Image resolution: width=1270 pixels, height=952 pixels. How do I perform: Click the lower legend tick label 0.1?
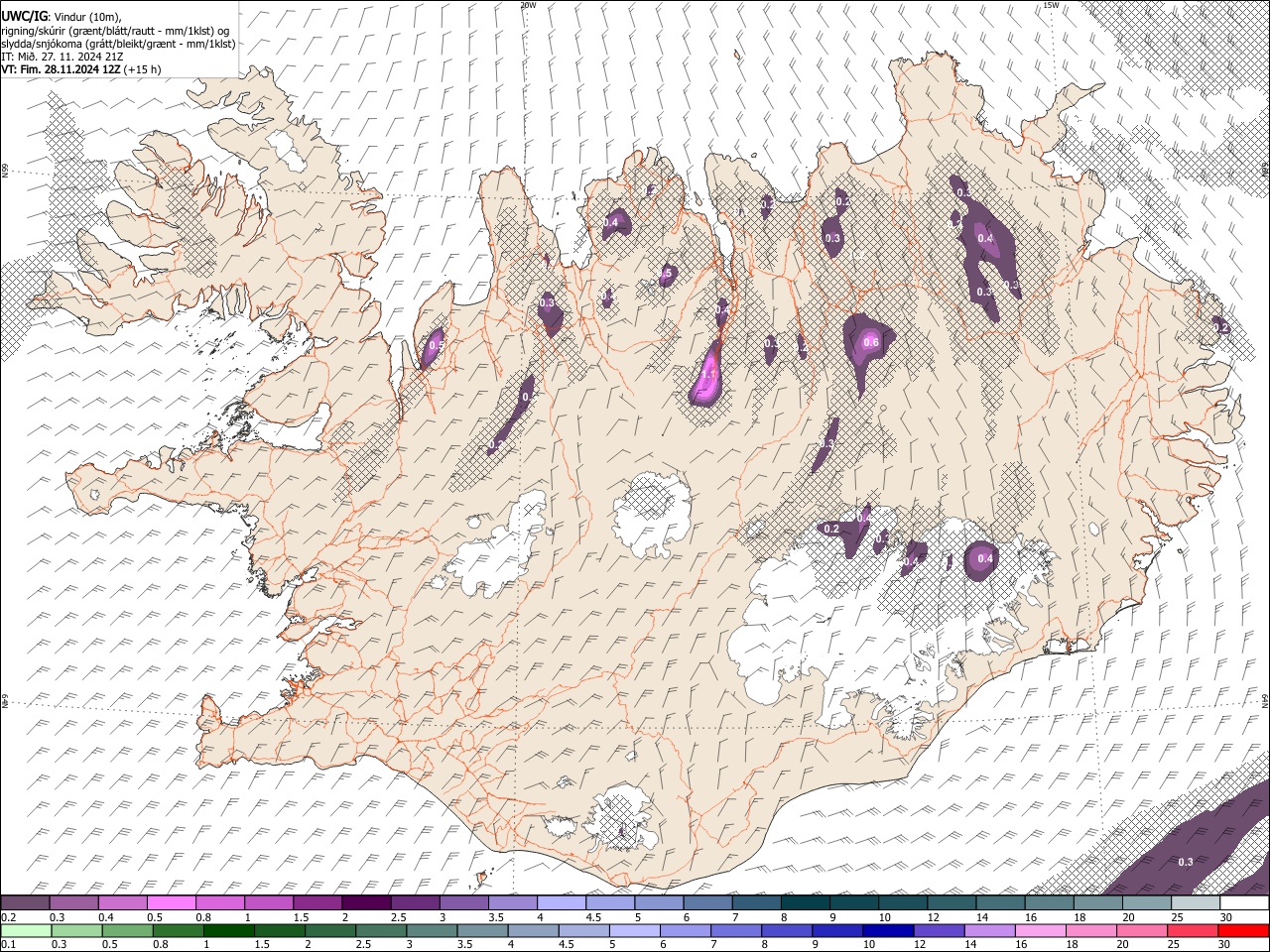(8, 944)
